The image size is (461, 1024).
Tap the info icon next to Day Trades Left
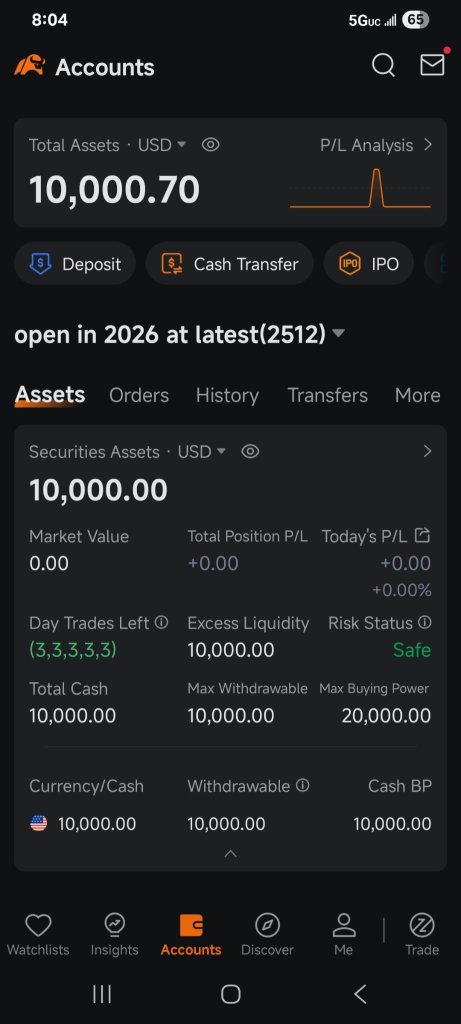(x=161, y=622)
